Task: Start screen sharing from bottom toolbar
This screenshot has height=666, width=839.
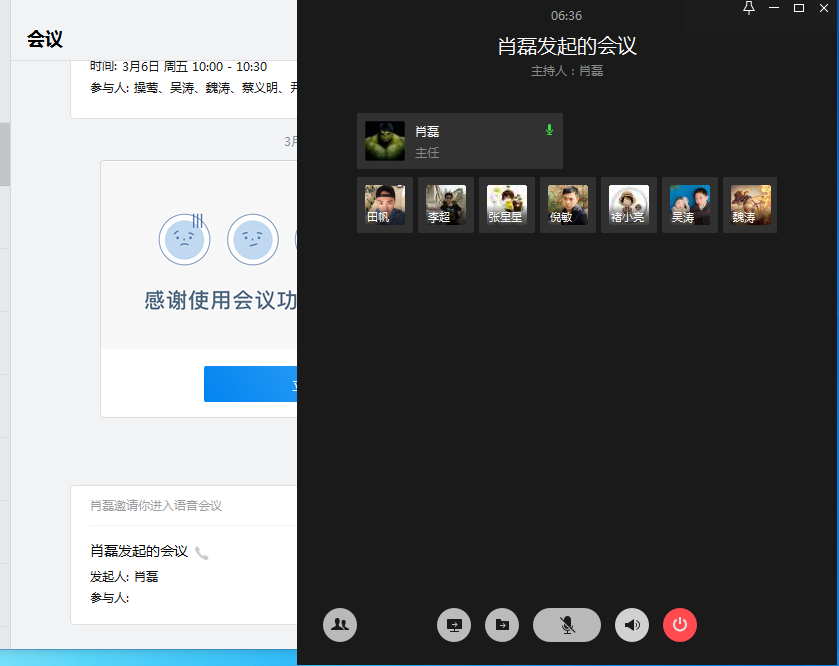Action: click(x=454, y=625)
